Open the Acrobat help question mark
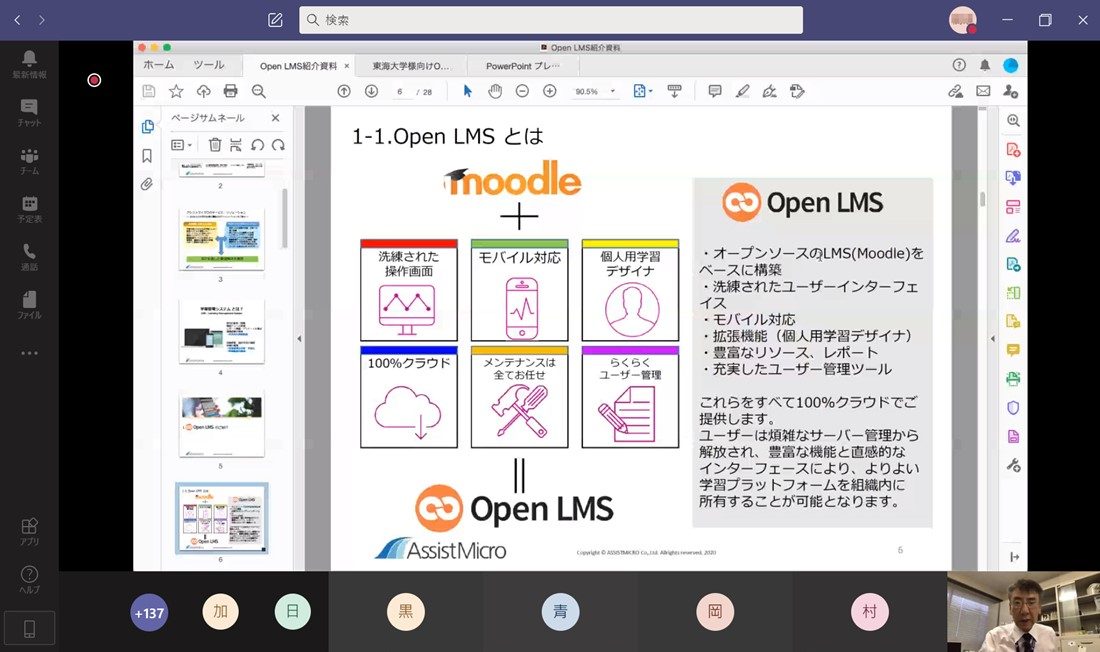The image size is (1100, 652). point(959,65)
